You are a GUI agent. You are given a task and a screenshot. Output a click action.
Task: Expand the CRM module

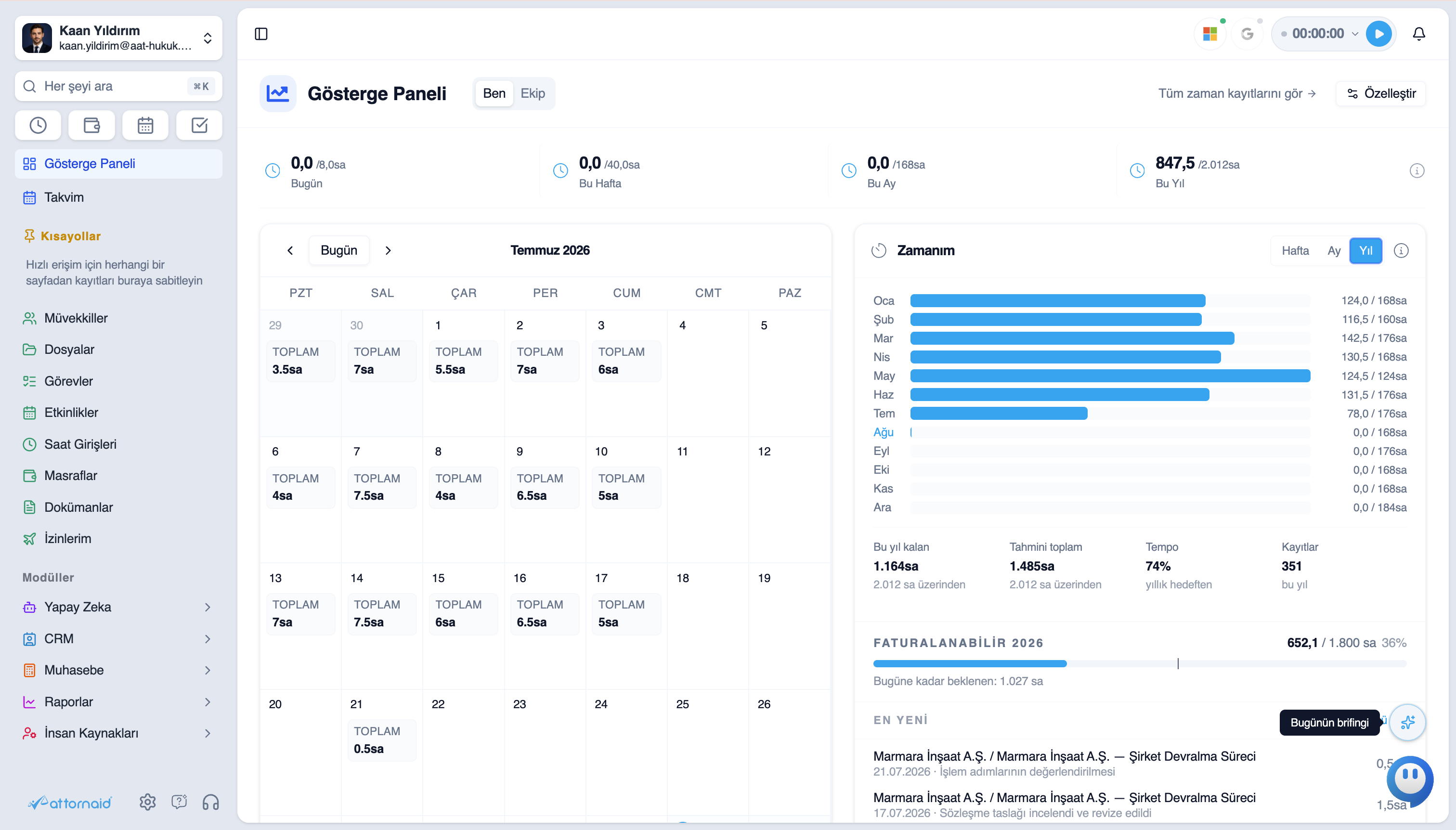[118, 638]
